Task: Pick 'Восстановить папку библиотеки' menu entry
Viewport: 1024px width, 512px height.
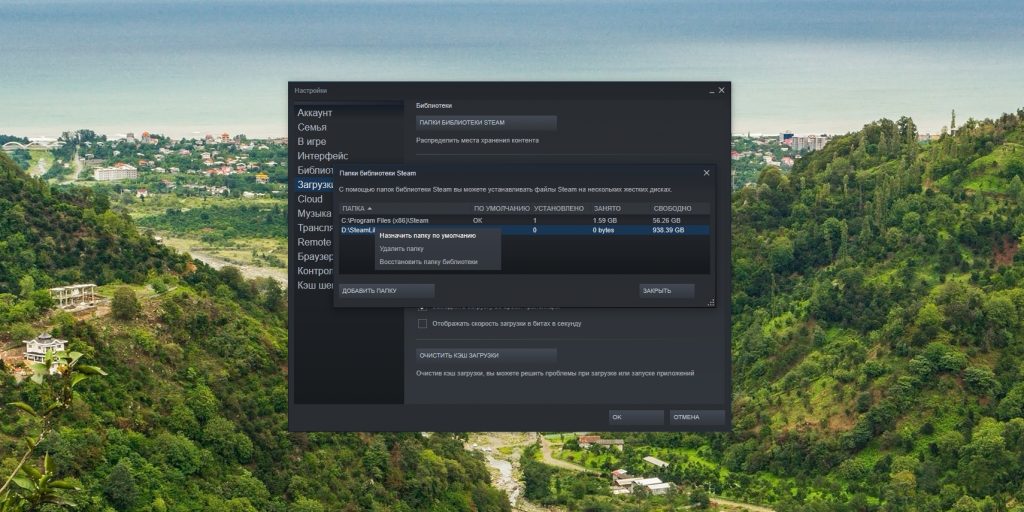Action: [428, 262]
